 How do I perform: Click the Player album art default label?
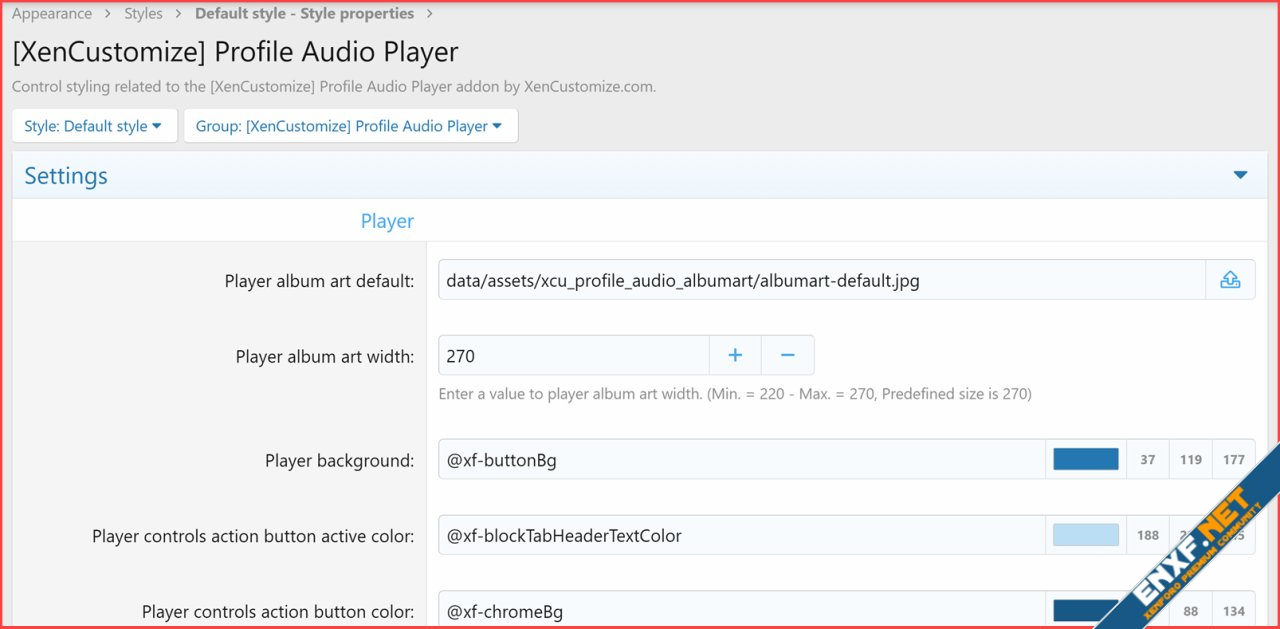pos(319,281)
